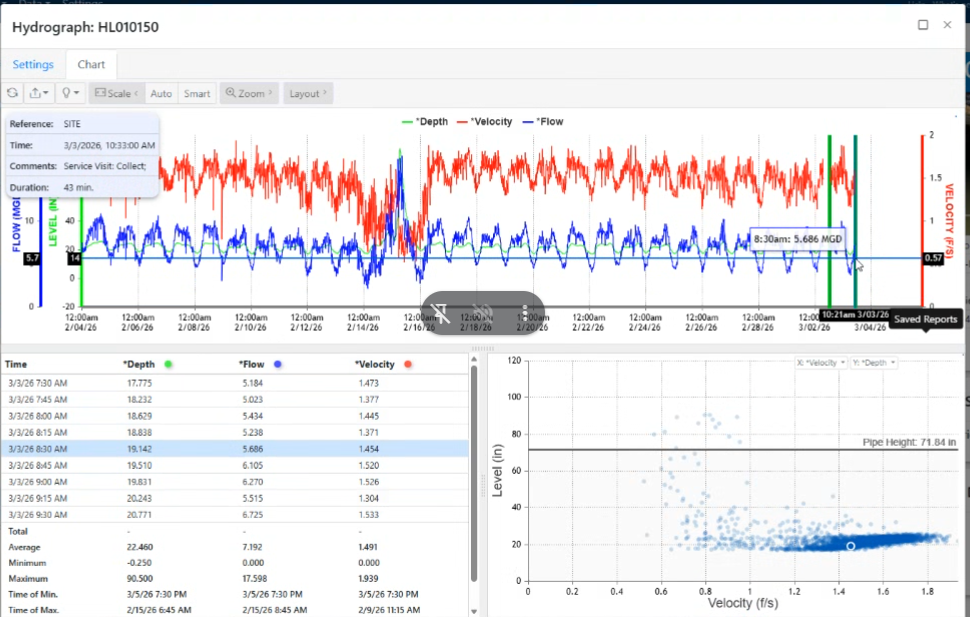970x617 pixels.
Task: Click the refresh chart icon
Action: tap(13, 93)
